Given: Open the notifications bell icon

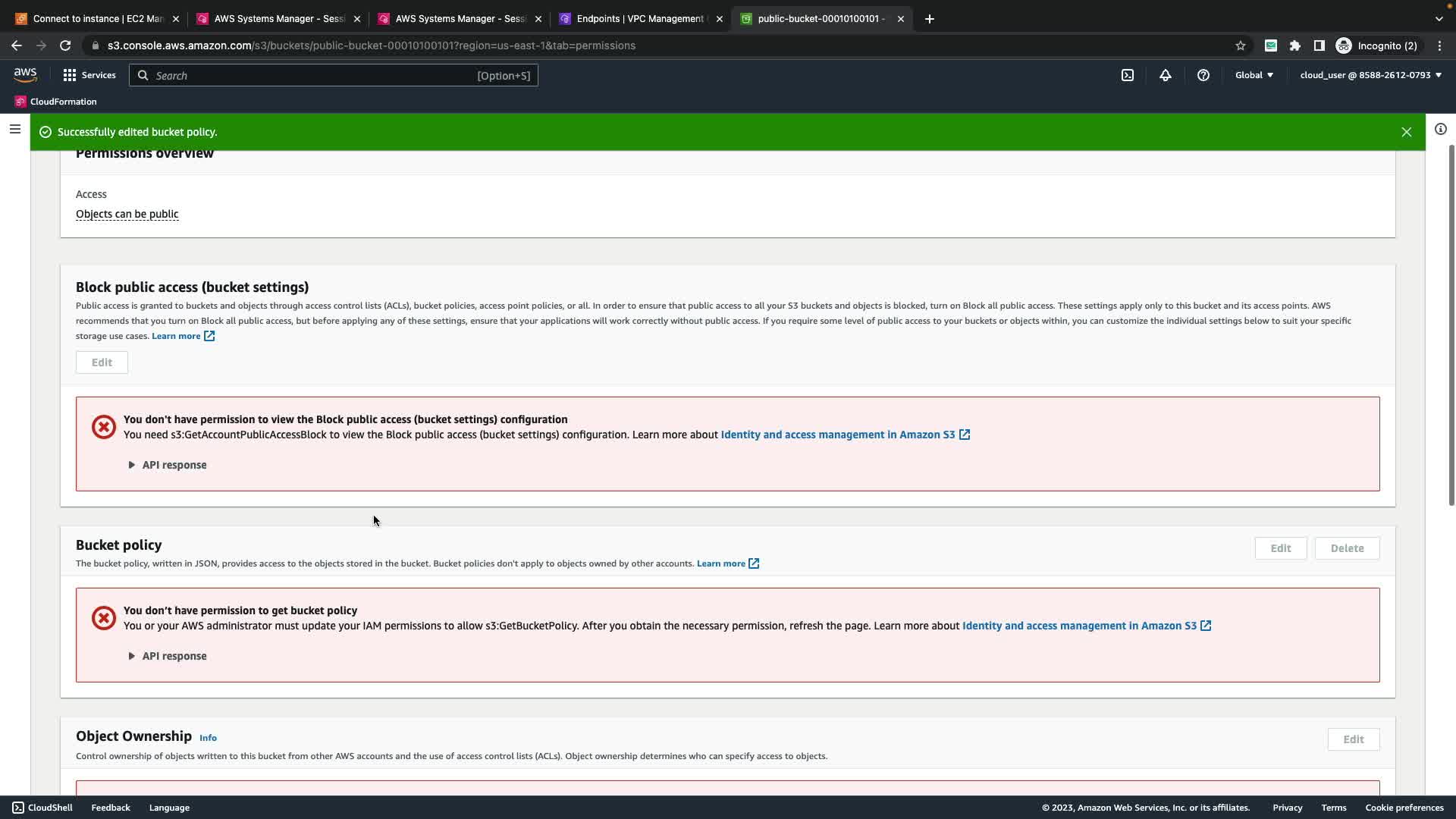Looking at the screenshot, I should click(1166, 75).
